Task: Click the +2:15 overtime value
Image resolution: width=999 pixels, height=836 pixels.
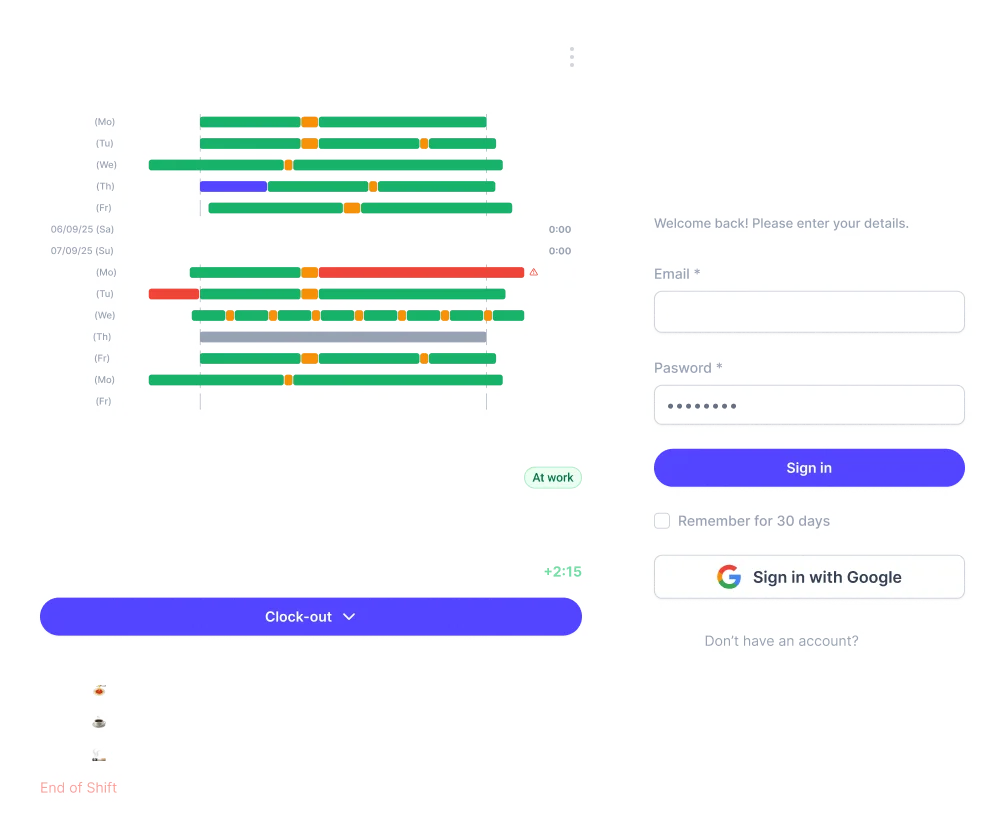Action: point(562,572)
